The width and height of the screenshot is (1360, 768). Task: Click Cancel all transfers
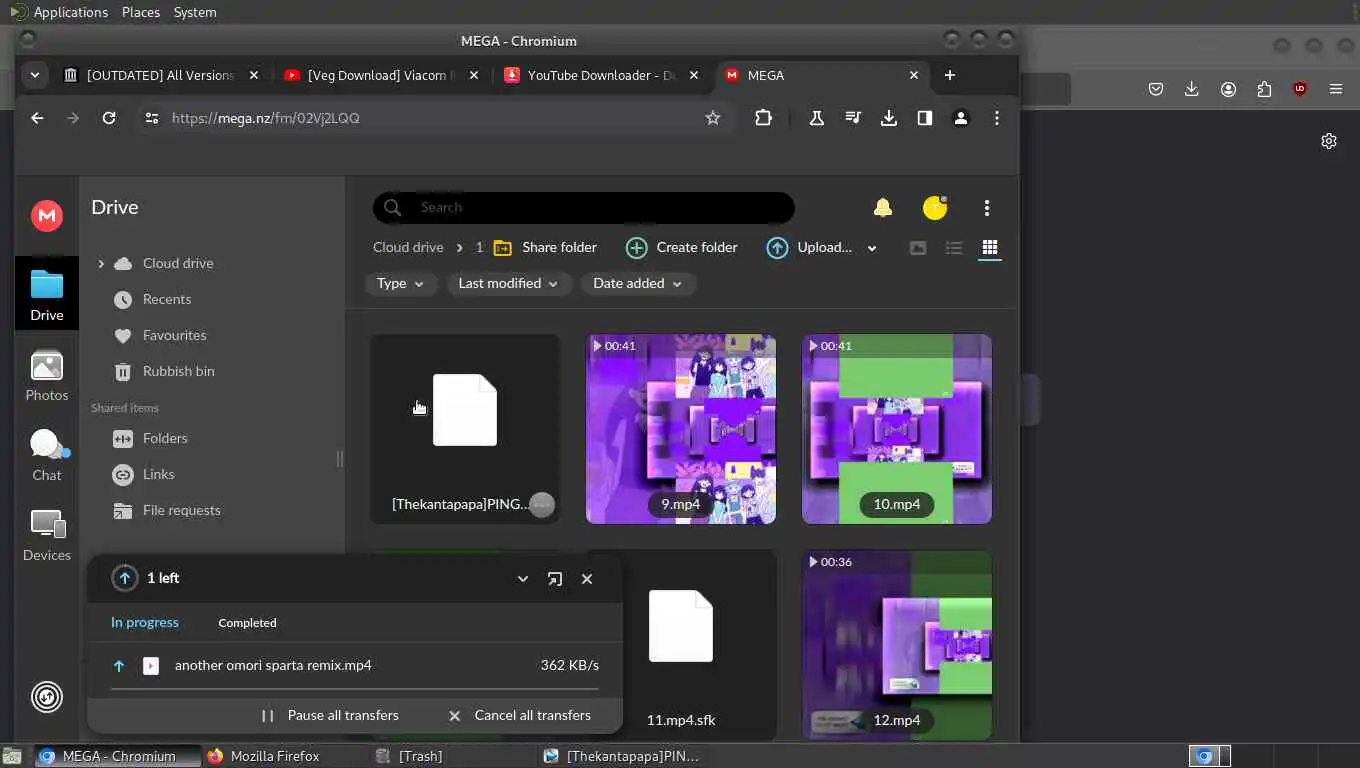519,716
